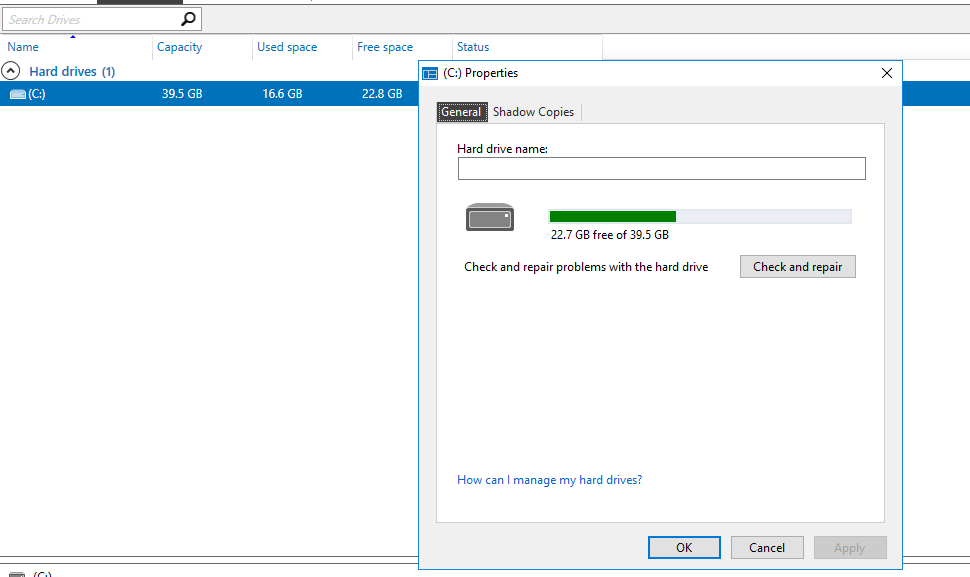Viewport: 970px width, 577px height.
Task: Close the (C:) Properties dialog
Action: pyautogui.click(x=886, y=73)
